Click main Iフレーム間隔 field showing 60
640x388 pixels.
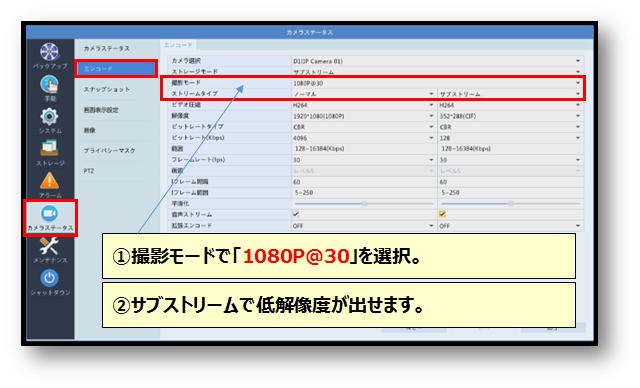[x=364, y=182]
